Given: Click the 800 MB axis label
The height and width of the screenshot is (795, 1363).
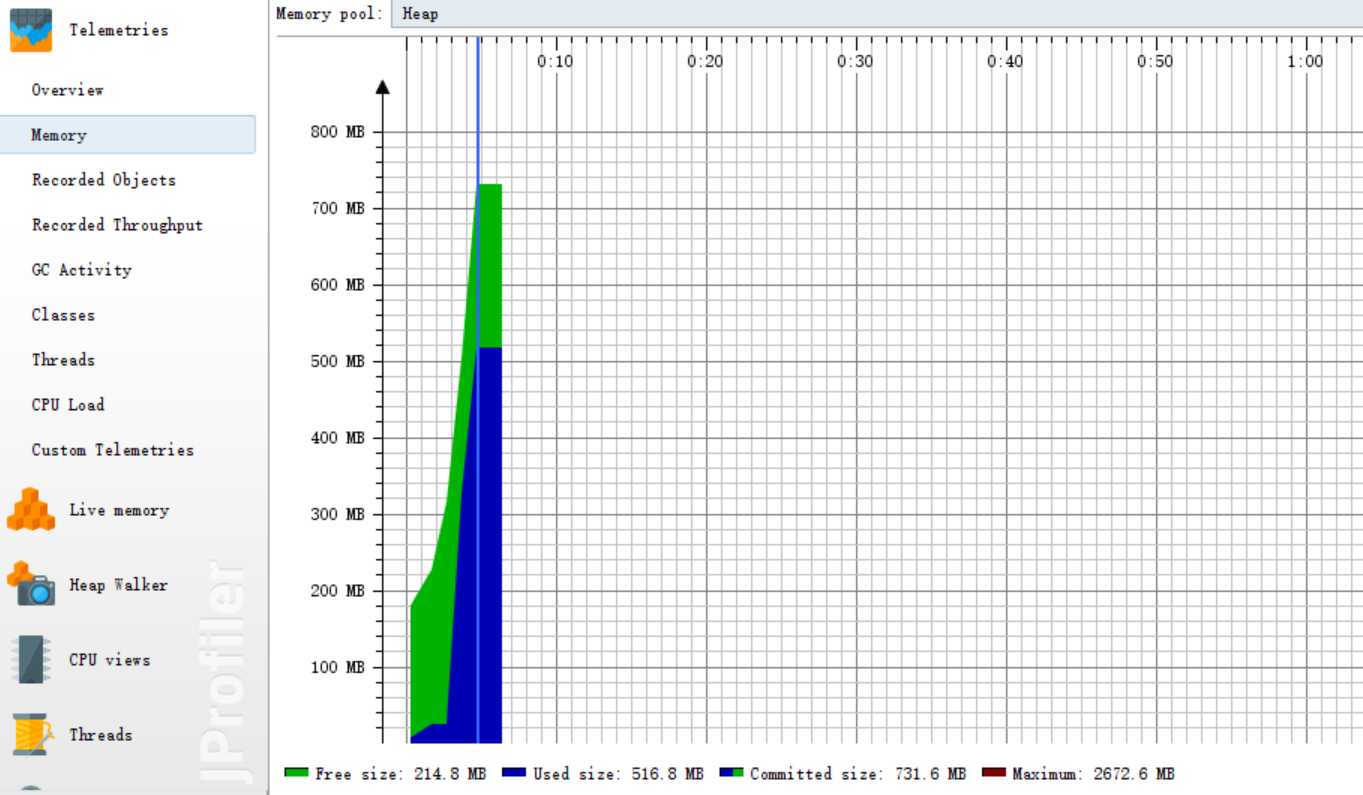Looking at the screenshot, I should [x=340, y=132].
